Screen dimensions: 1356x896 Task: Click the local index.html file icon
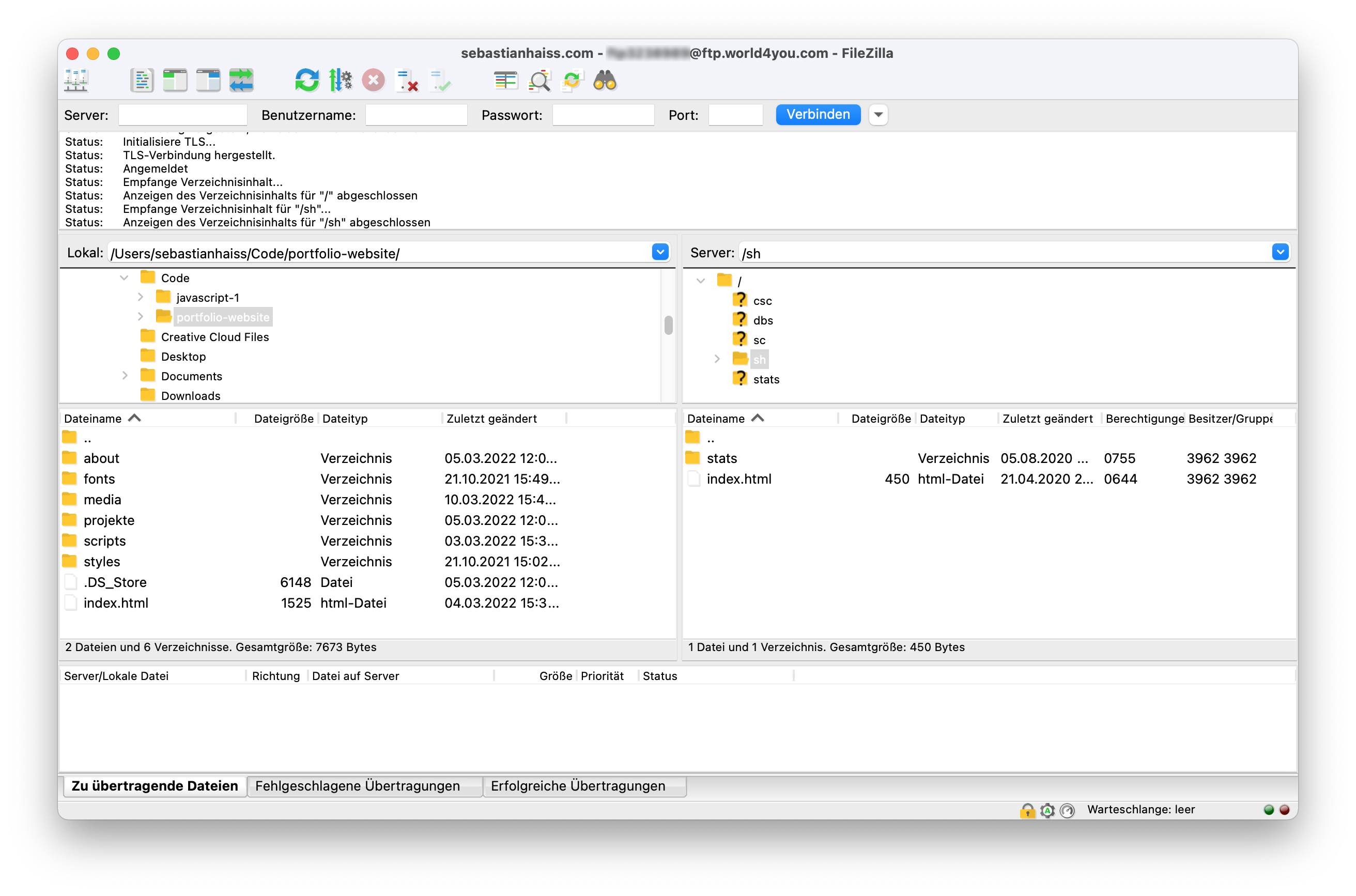point(70,603)
